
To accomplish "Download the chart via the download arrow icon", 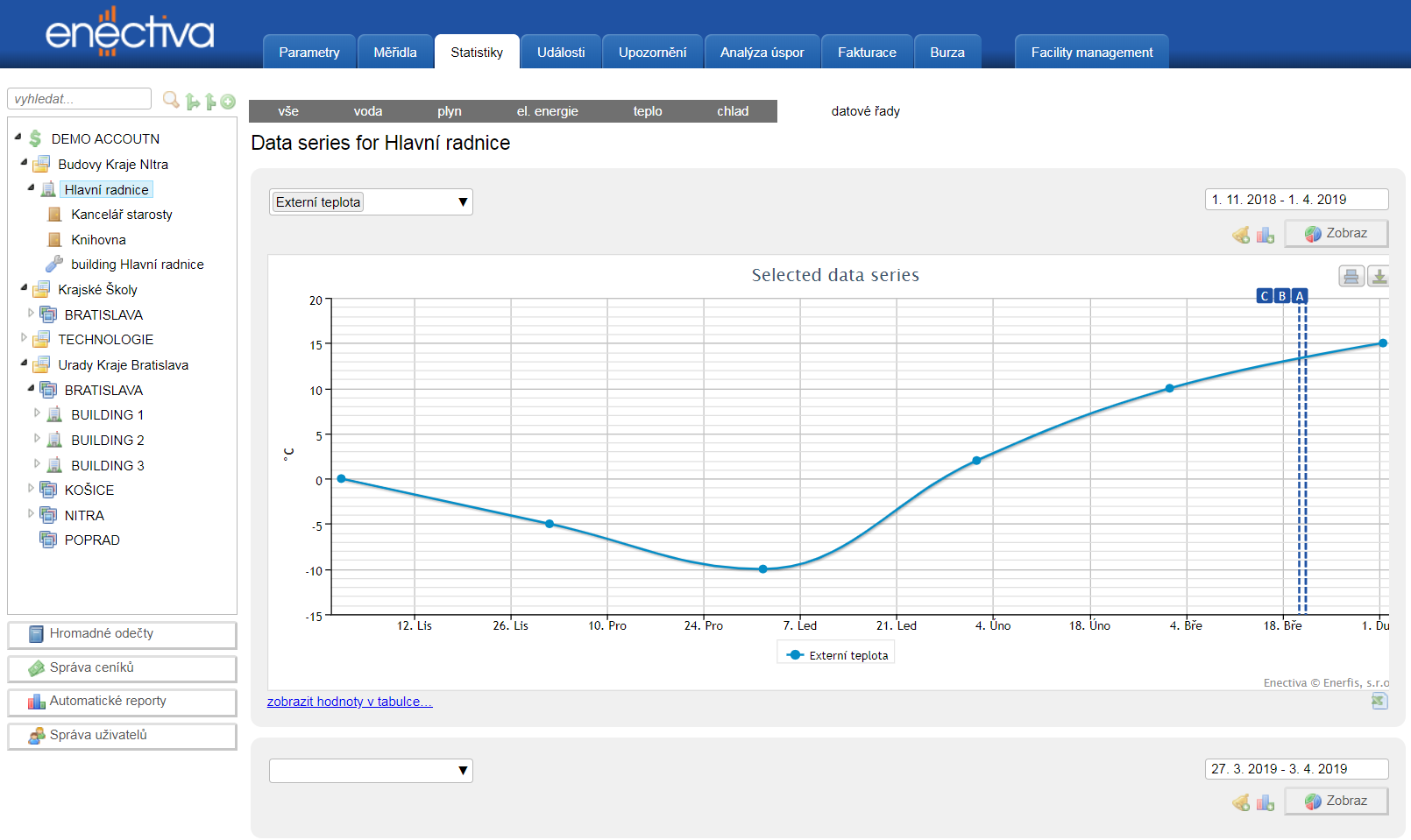I will 1379,277.
